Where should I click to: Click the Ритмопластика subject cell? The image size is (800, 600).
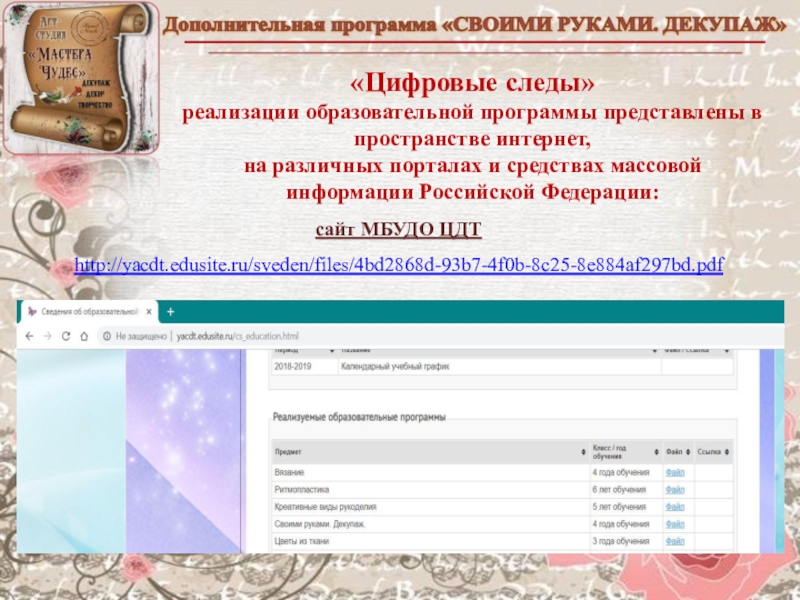pyautogui.click(x=431, y=490)
